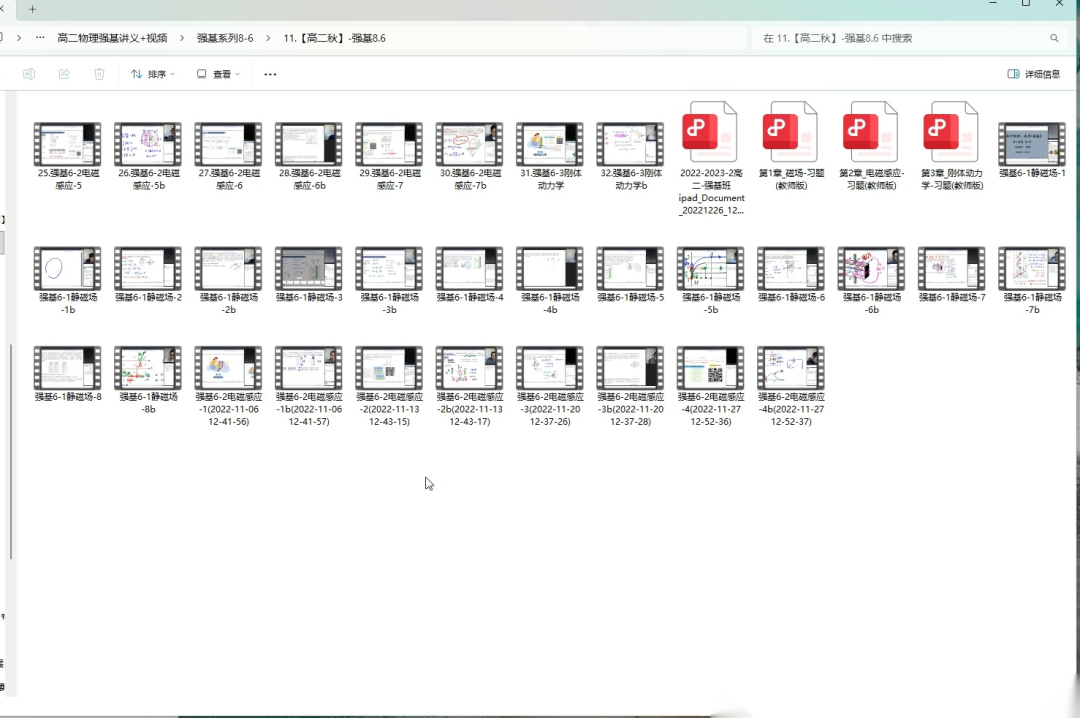Open the 查看 view dropdown
The width and height of the screenshot is (1080, 718).
(218, 74)
